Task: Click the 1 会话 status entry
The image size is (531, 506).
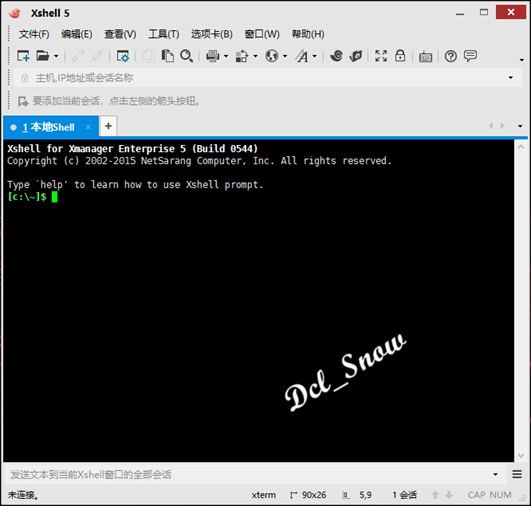Action: pos(404,495)
